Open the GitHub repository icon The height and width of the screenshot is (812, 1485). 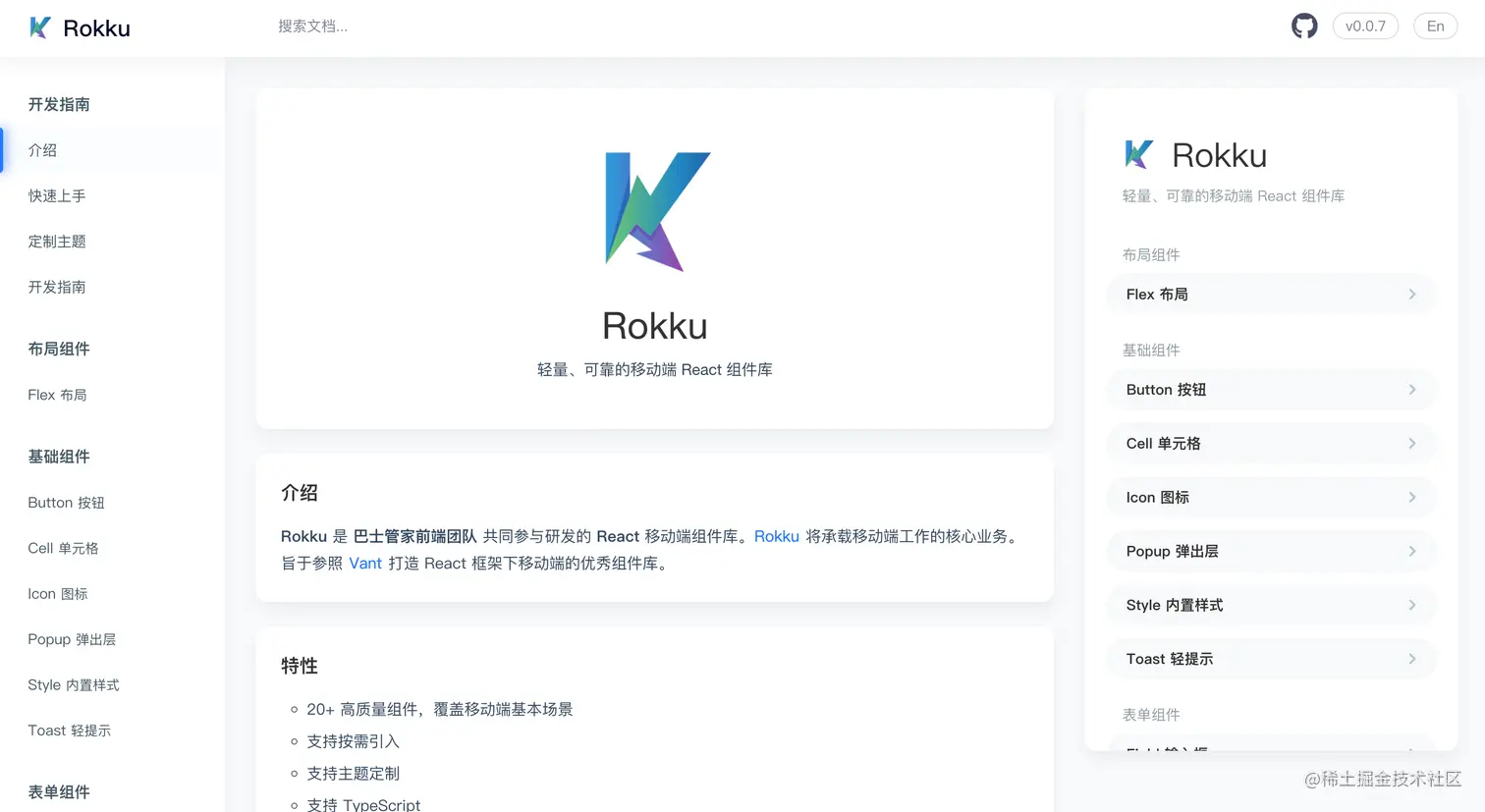pyautogui.click(x=1304, y=27)
